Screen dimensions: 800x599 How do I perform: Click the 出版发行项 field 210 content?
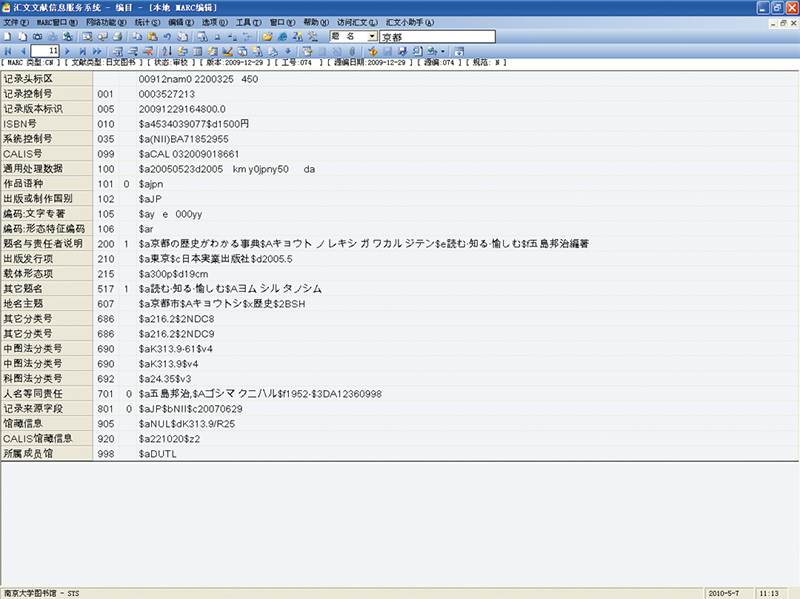215,259
